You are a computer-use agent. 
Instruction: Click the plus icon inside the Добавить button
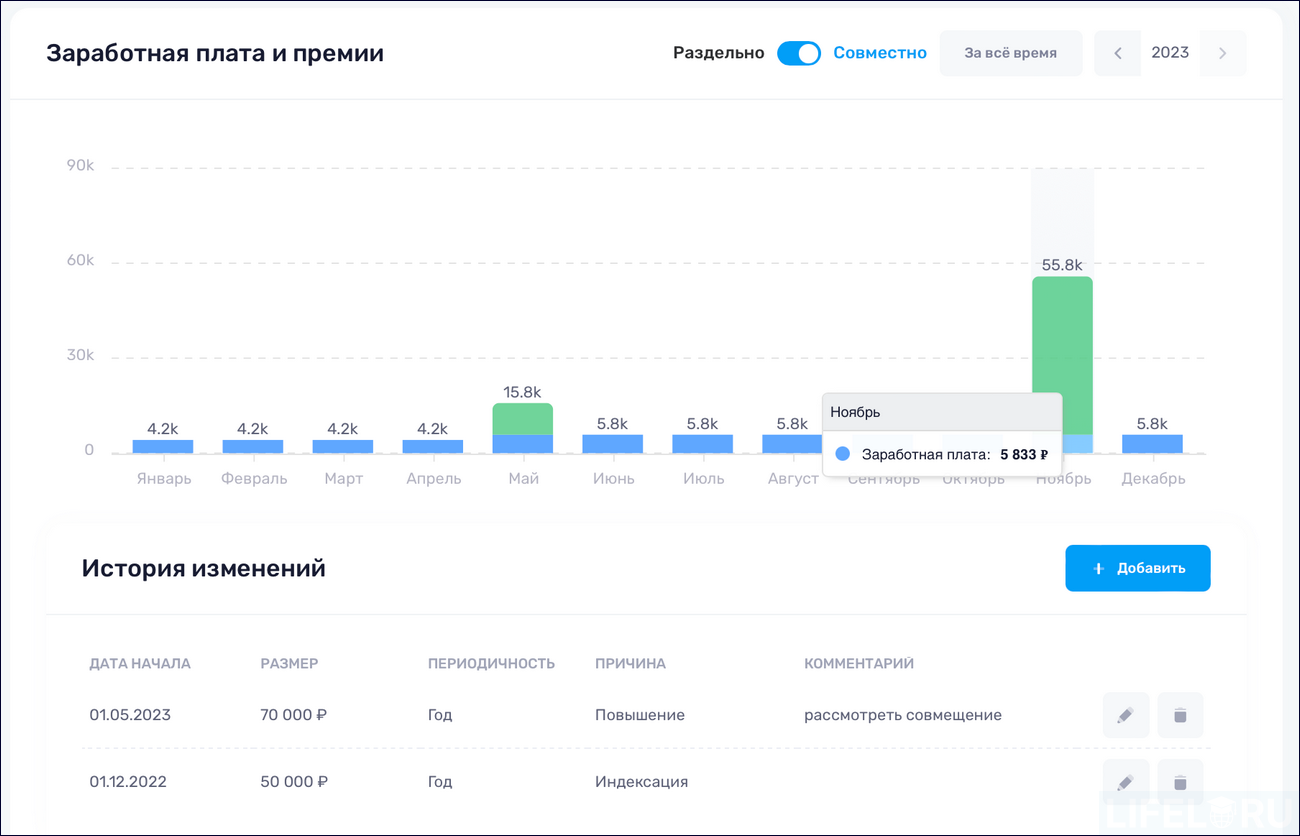1099,567
